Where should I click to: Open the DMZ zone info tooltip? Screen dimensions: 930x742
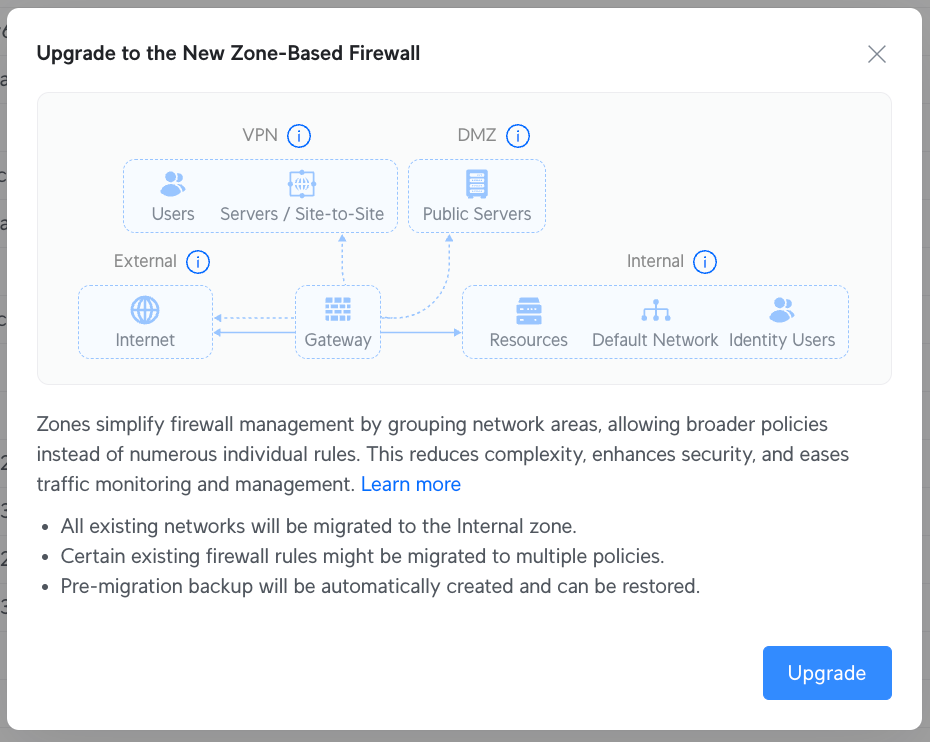[518, 135]
